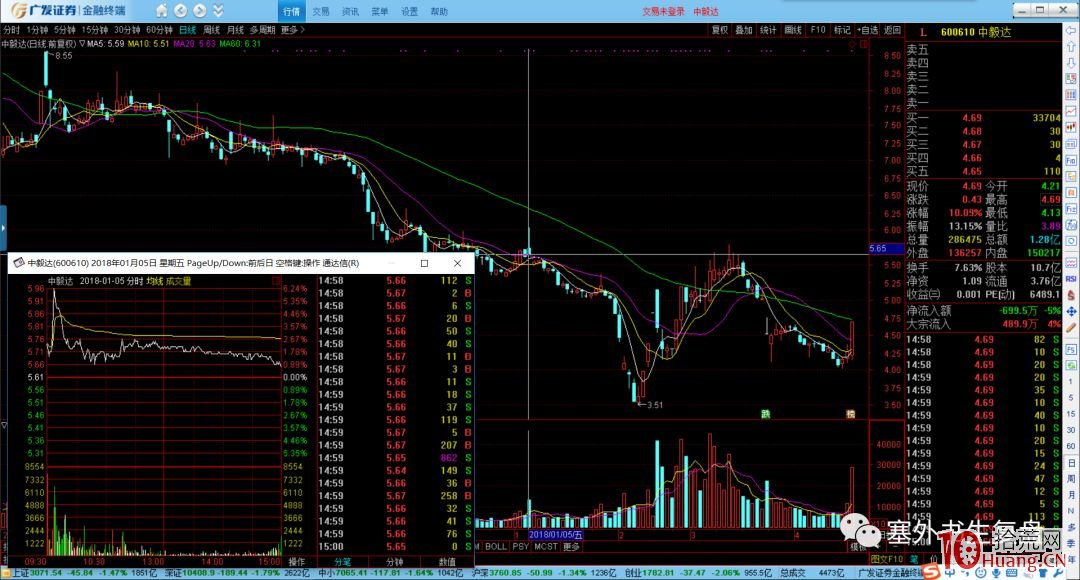This screenshot has height=580, width=1080.
Task: Open the 设置 menu
Action: pos(409,12)
